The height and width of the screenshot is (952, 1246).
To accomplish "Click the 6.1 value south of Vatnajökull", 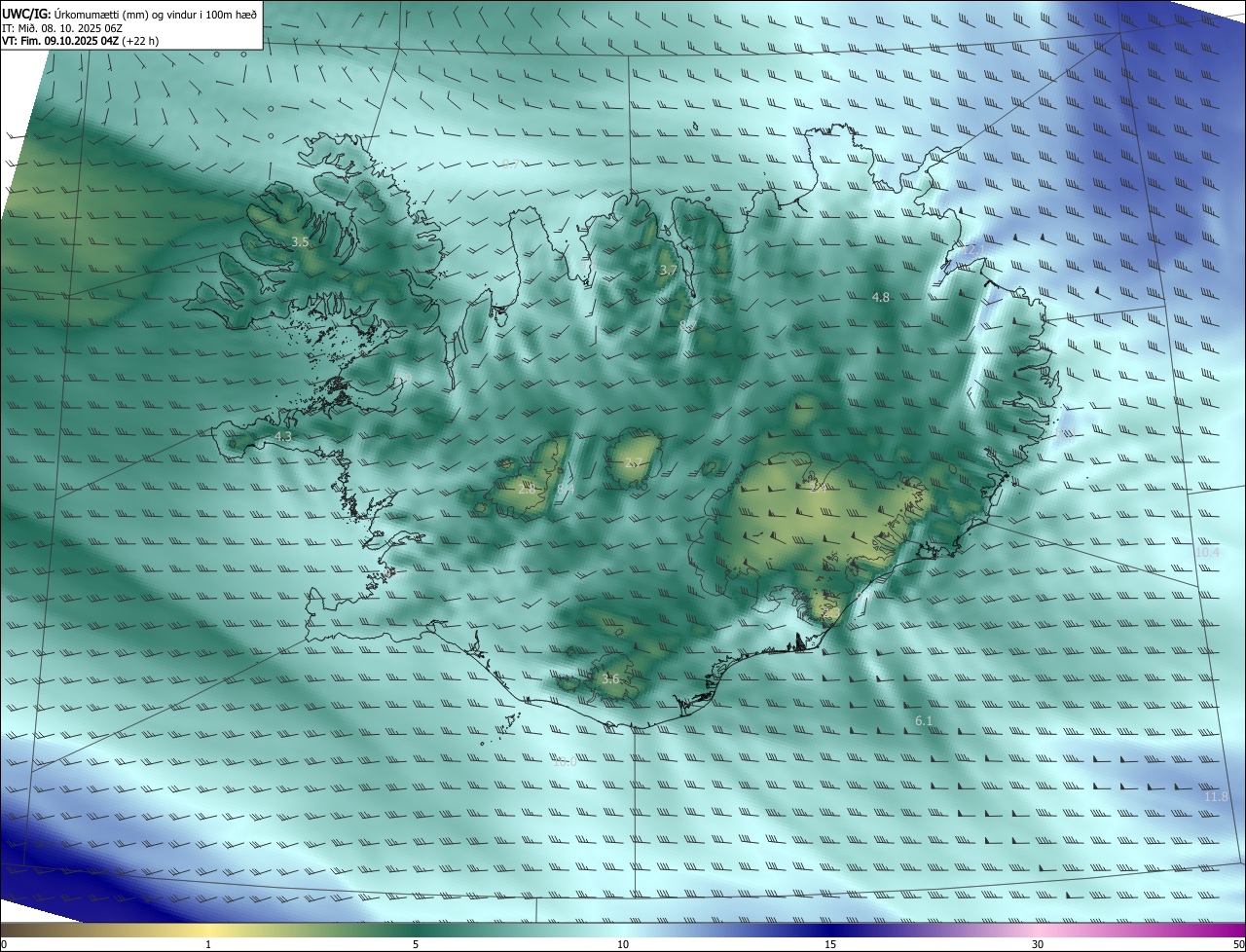I will pos(924,720).
